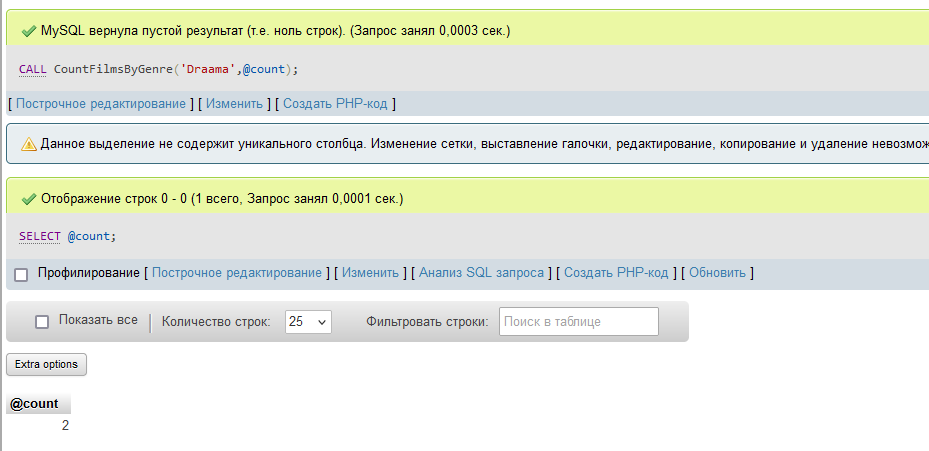Select the result cell containing value 2
This screenshot has width=929, height=451.
click(64, 426)
